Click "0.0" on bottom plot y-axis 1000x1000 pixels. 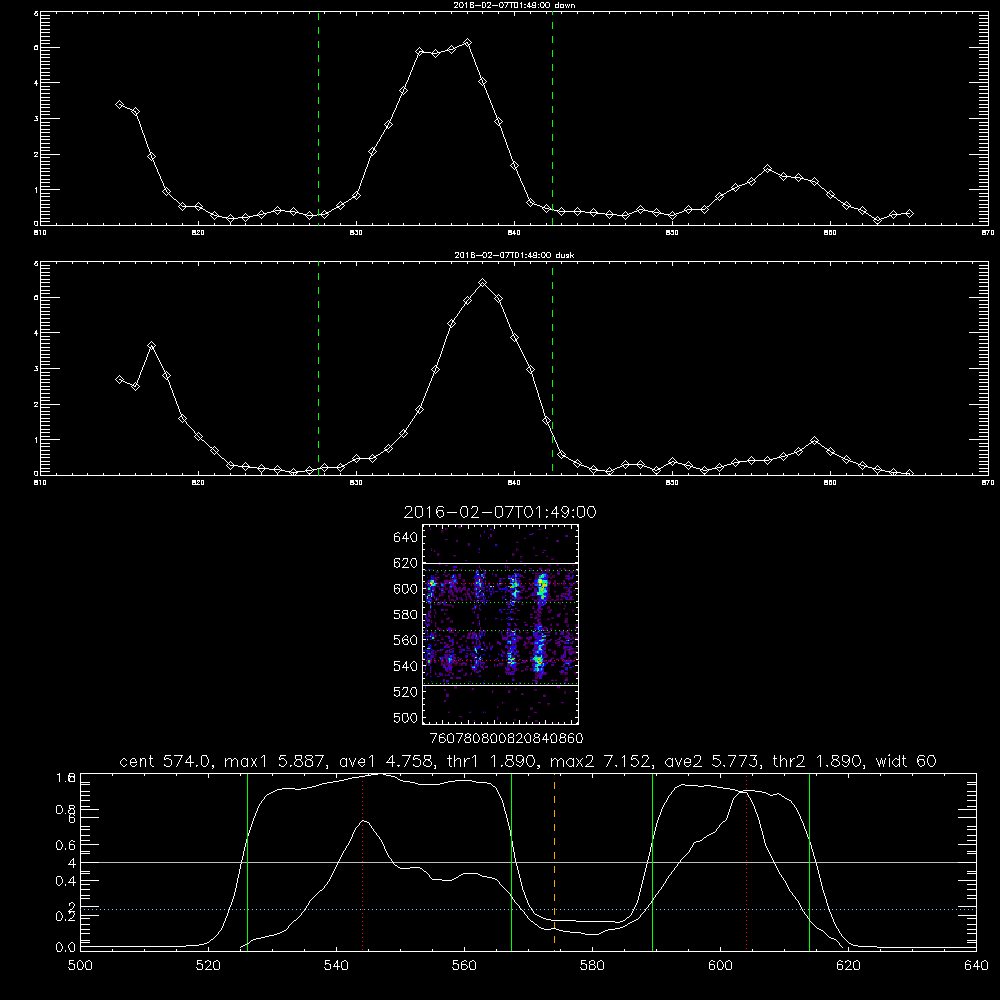click(x=65, y=948)
